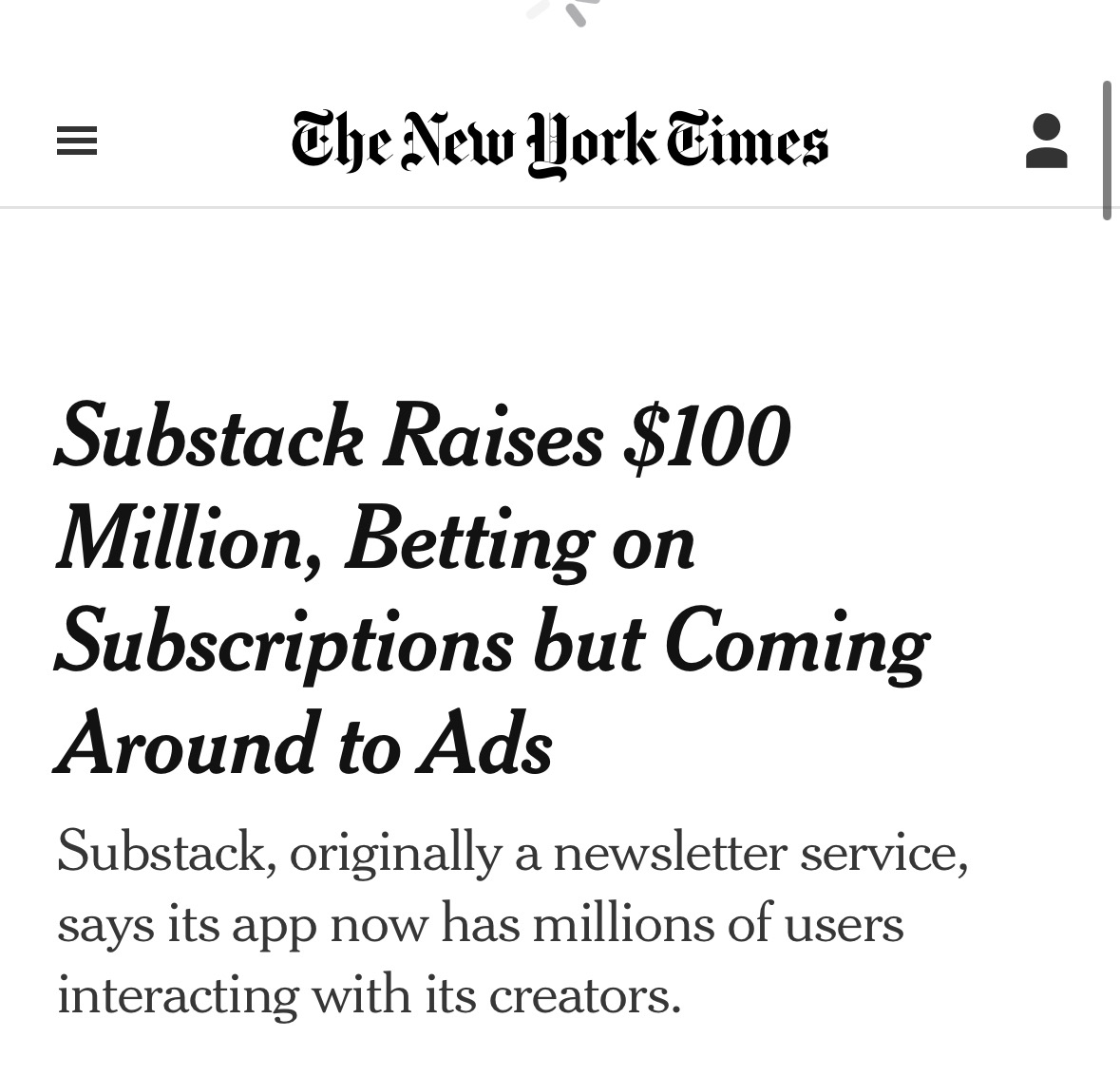Click "creators." ending the summary
Screen dimensions: 1120x1075
(585, 996)
